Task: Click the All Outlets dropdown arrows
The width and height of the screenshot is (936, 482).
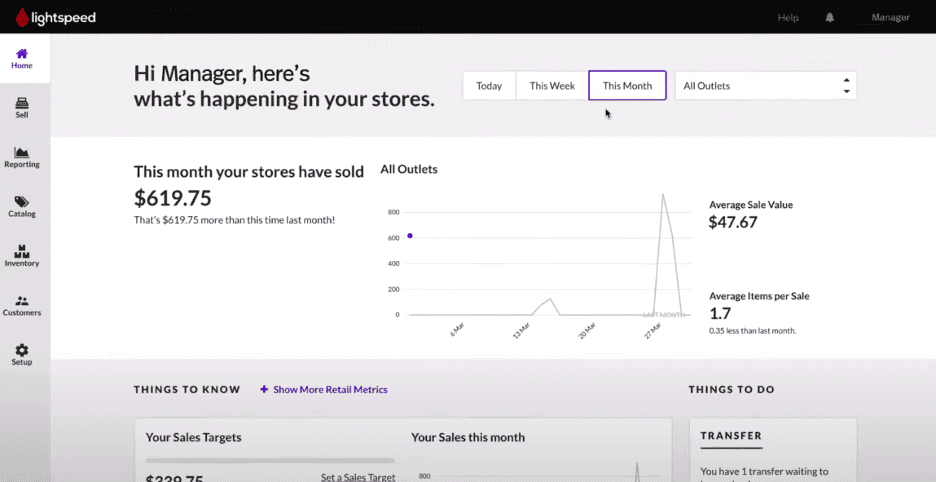Action: (x=846, y=86)
